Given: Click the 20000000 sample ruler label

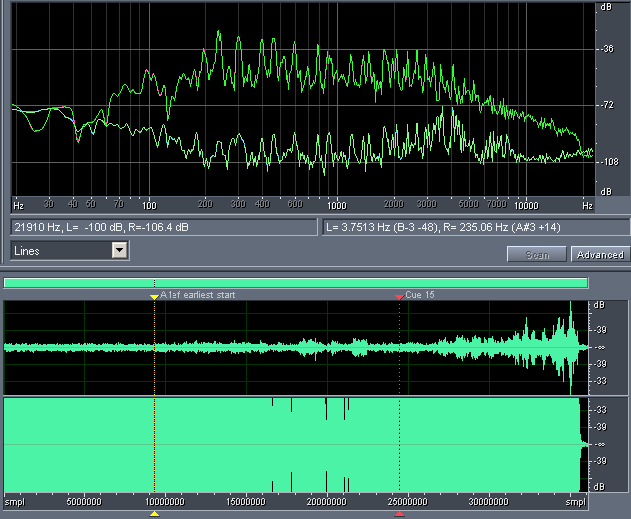Looking at the screenshot, I should click(x=327, y=502).
